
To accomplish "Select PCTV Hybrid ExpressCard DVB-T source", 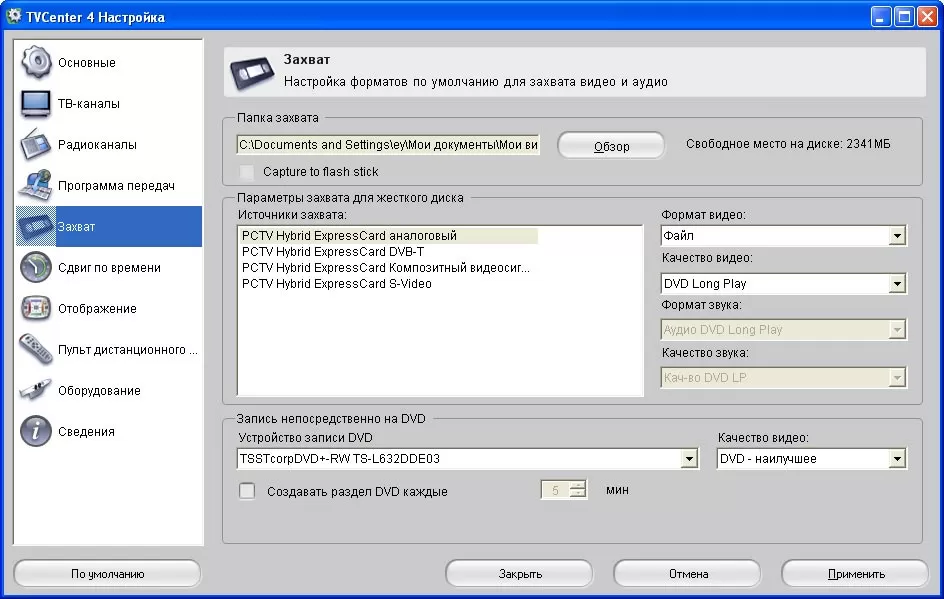I will click(x=332, y=252).
